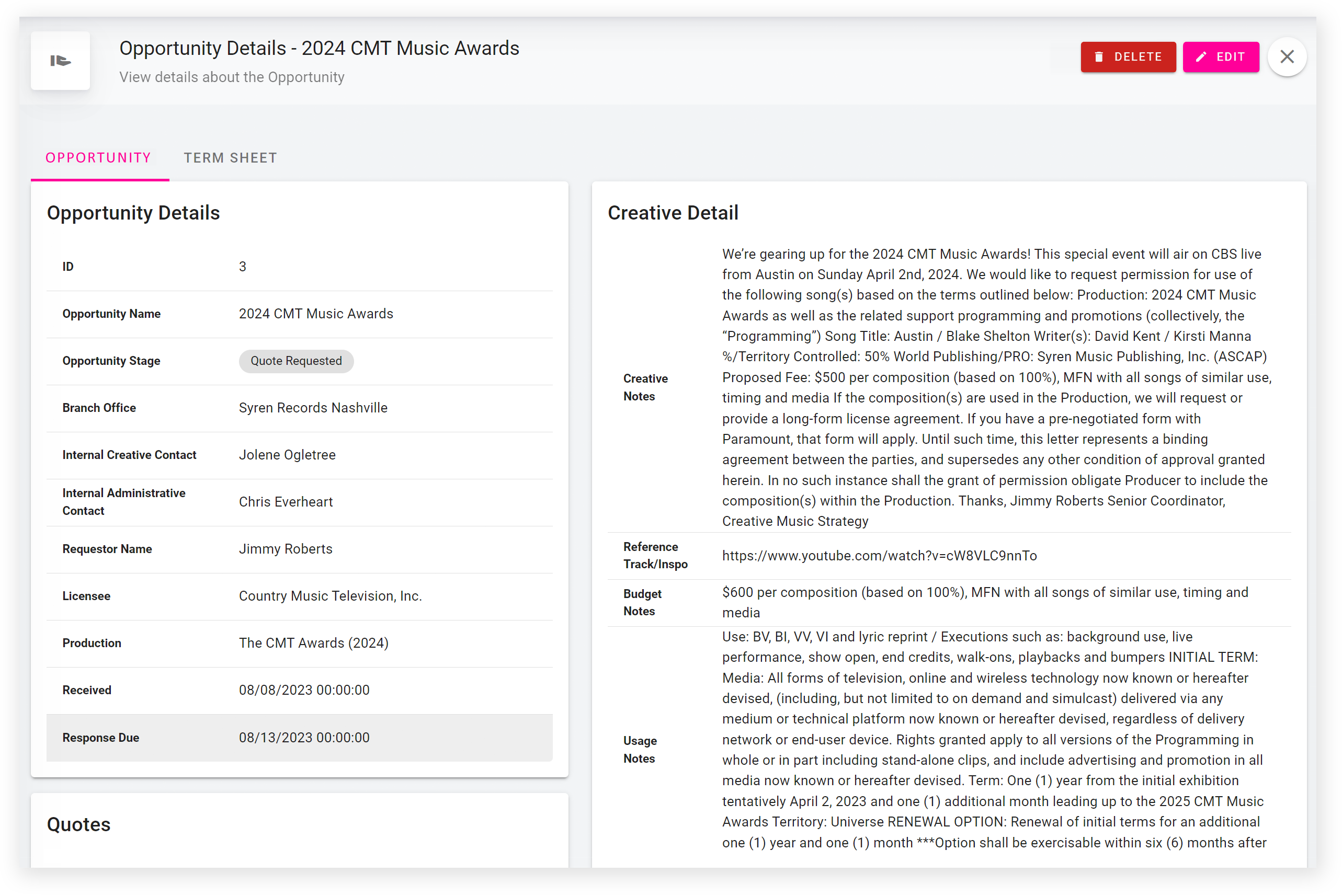Click subtitle View details about the Opportunity
Viewport: 1342px width, 896px height.
232,76
